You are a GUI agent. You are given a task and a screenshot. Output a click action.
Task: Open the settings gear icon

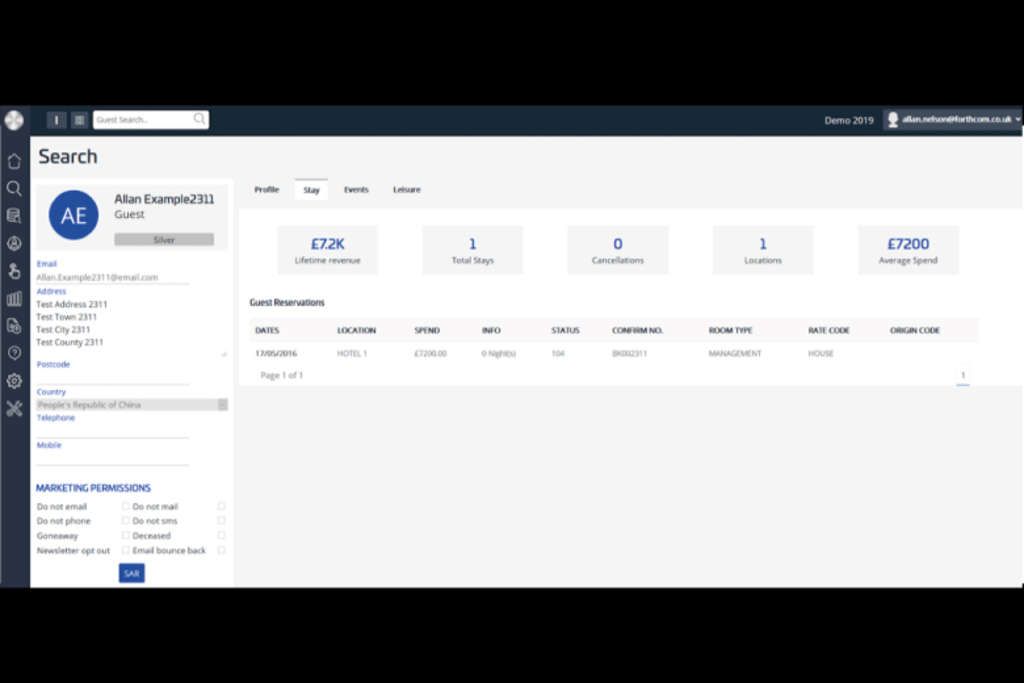(x=14, y=381)
